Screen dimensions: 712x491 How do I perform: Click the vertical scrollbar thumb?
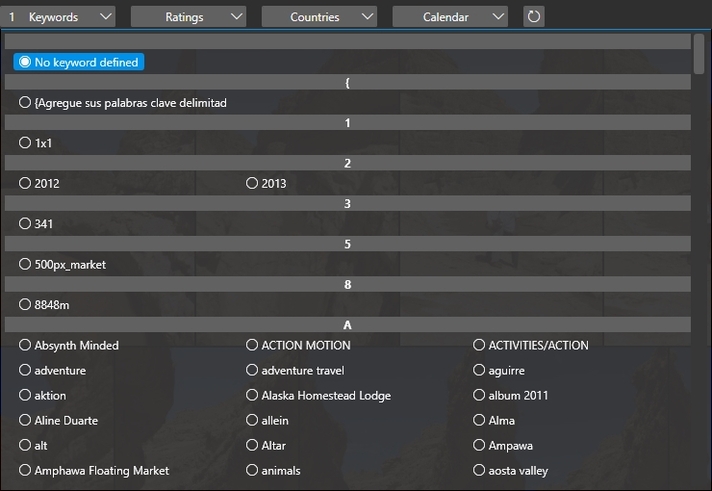(x=699, y=54)
